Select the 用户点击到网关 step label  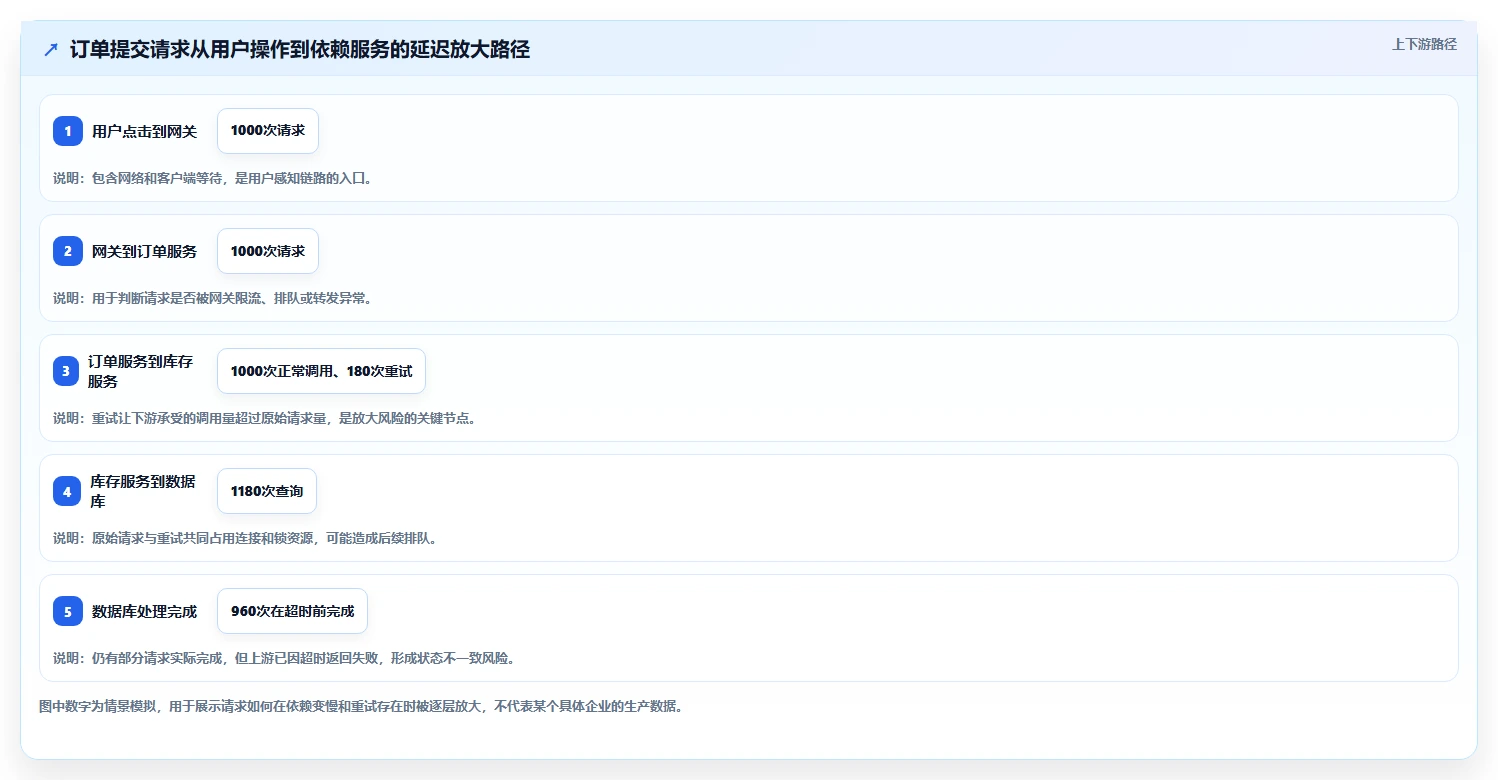(x=145, y=131)
